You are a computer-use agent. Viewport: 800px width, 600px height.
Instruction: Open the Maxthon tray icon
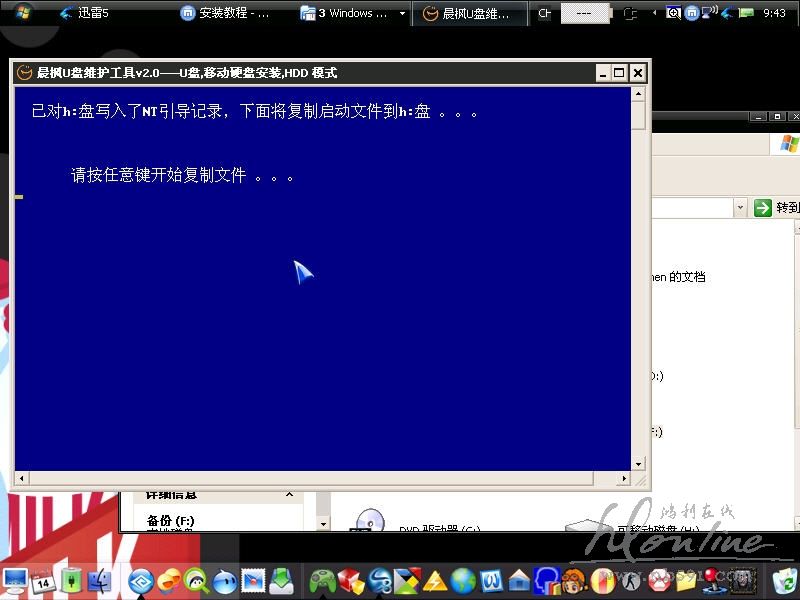click(691, 13)
